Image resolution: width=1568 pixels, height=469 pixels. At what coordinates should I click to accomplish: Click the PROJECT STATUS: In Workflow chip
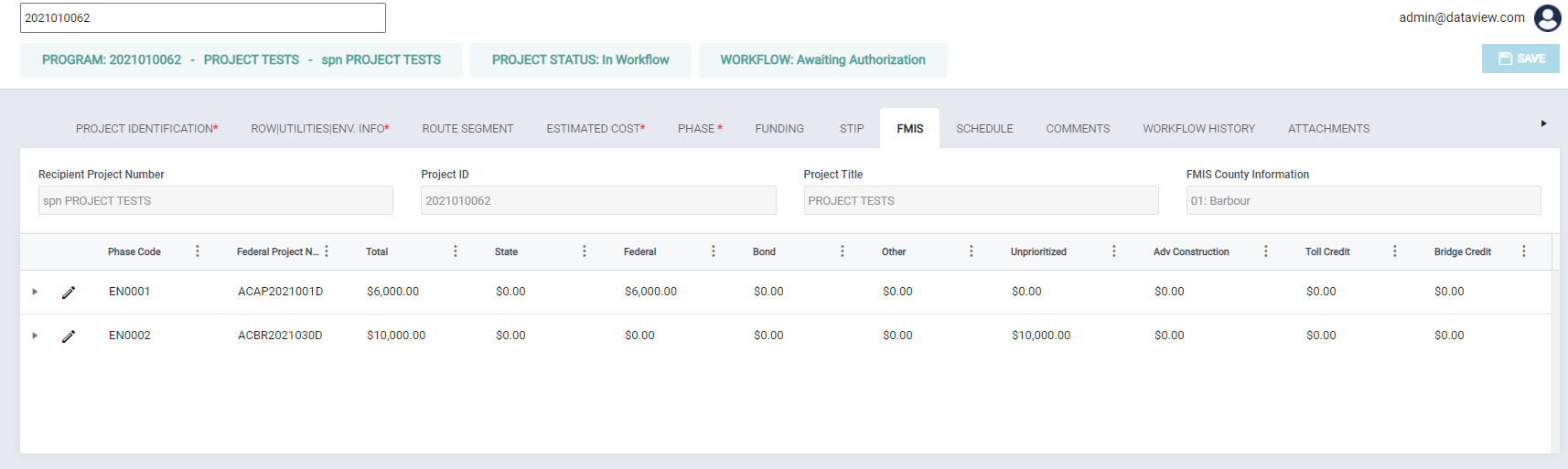click(x=581, y=60)
